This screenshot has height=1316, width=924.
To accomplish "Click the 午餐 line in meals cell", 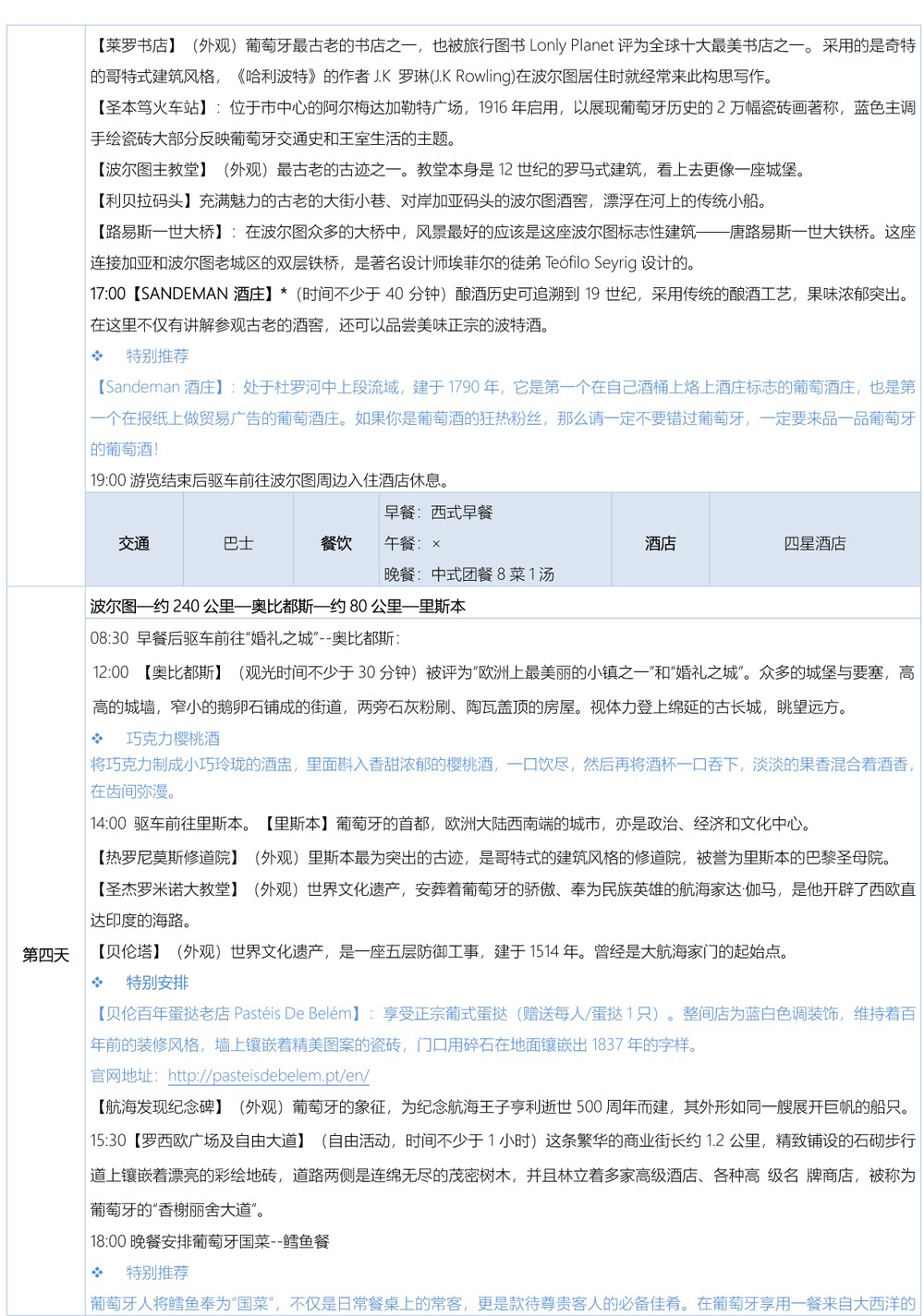I will [412, 544].
